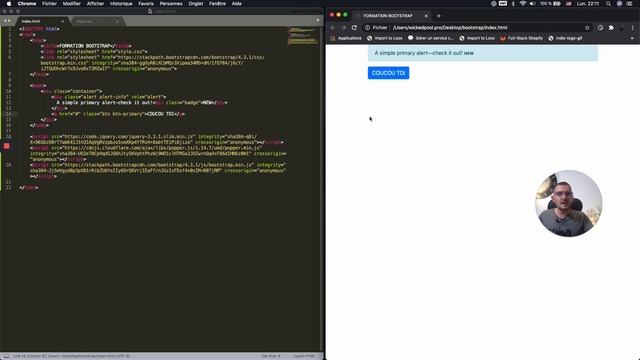The height and width of the screenshot is (360, 640).
Task: Bookmark this page with the star icon
Action: pos(587,28)
